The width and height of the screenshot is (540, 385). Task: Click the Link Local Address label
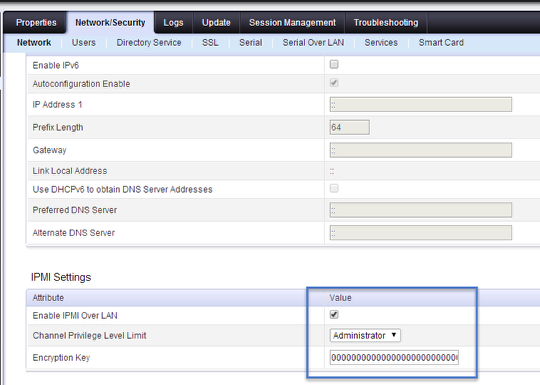click(x=70, y=171)
